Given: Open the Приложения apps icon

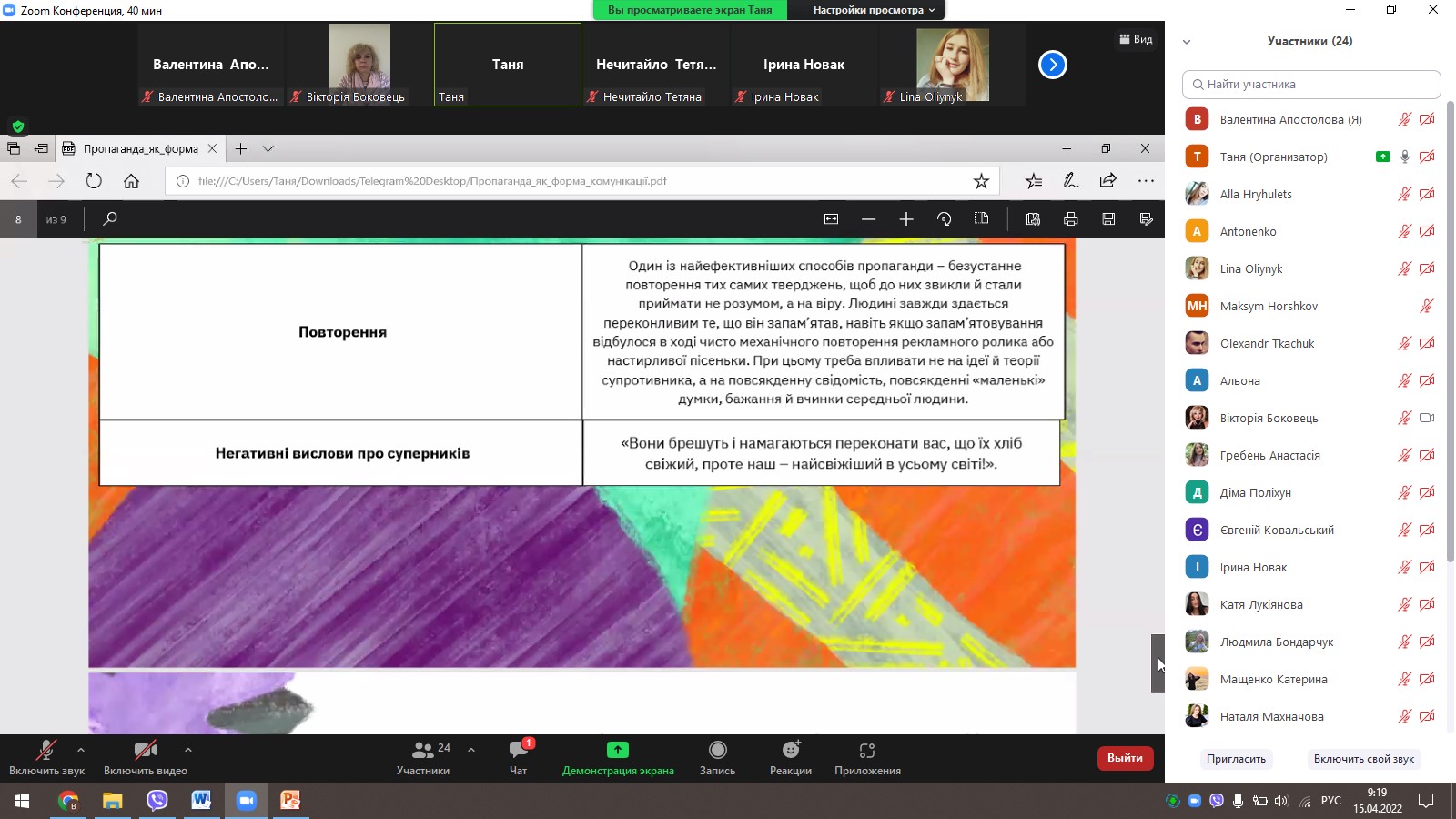Looking at the screenshot, I should pos(867,751).
